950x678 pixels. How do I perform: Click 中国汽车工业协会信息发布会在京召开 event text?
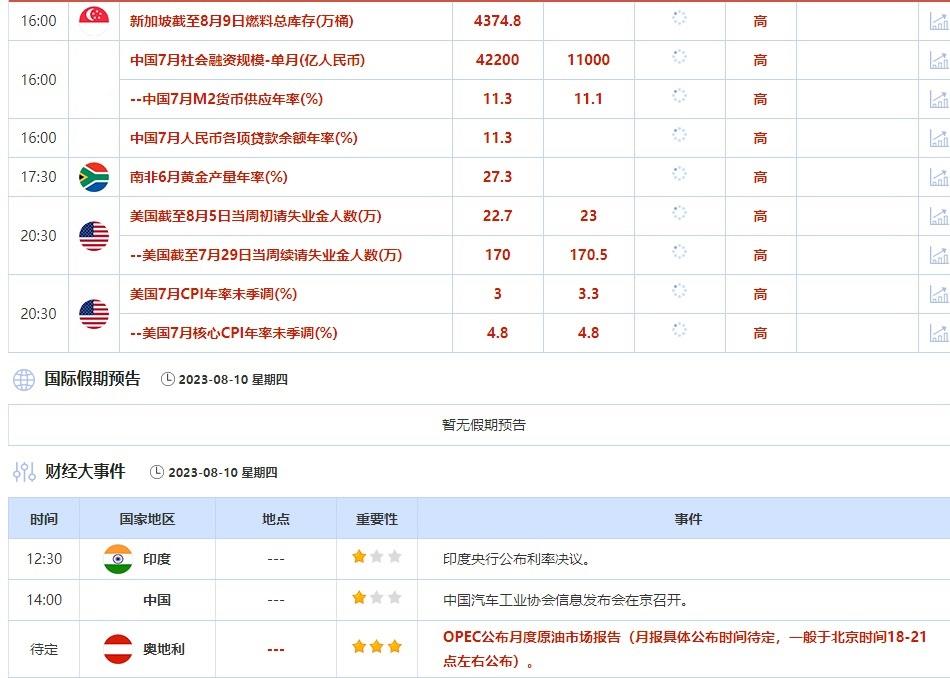(566, 600)
